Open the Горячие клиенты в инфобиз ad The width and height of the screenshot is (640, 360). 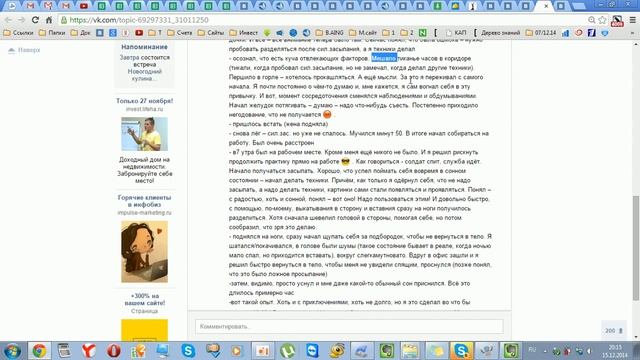(144, 201)
